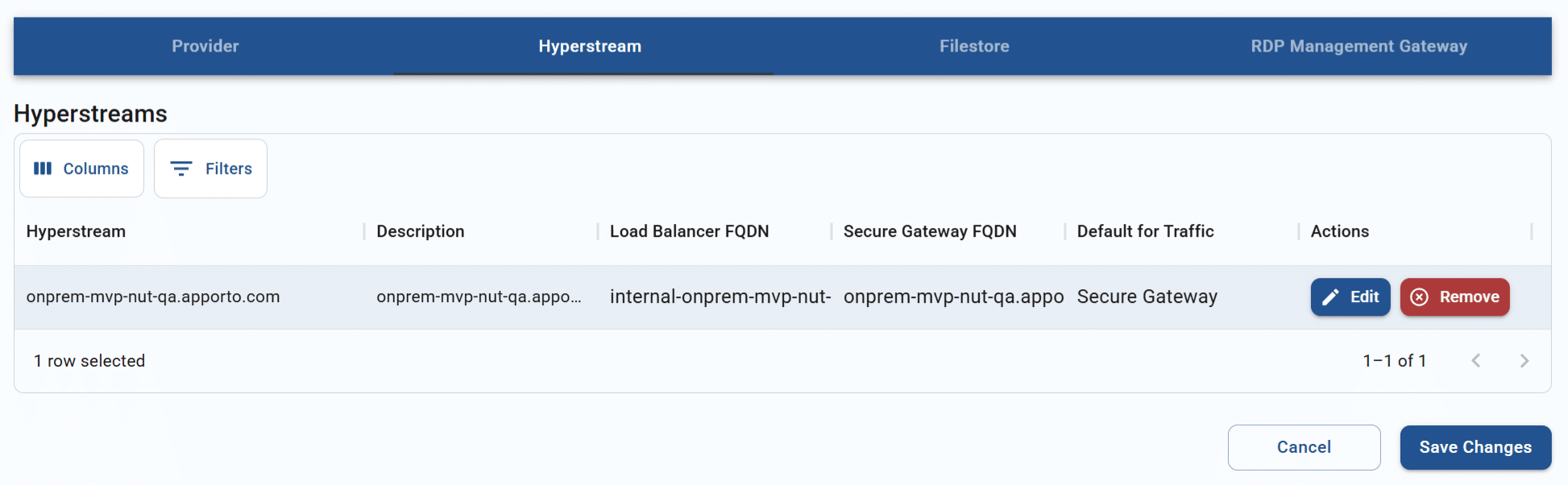Select the Provider tab indicator bar
Screen dimensions: 1568x485
205,46
